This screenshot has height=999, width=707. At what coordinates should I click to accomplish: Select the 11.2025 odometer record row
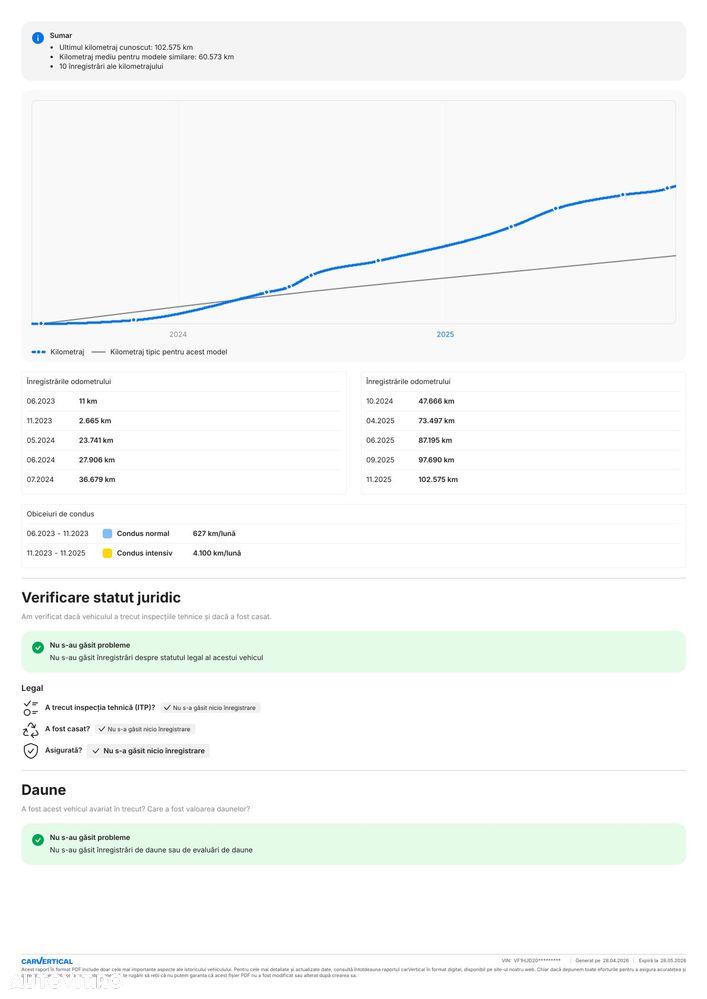(523, 480)
